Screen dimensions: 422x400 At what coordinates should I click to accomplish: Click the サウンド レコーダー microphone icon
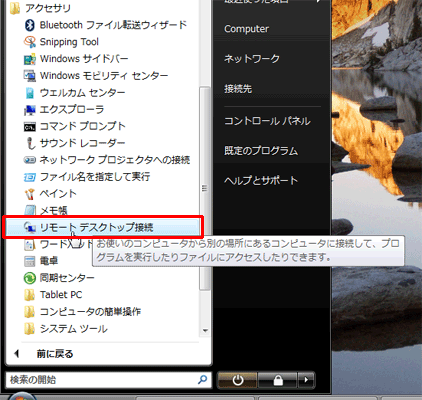[x=30, y=143]
